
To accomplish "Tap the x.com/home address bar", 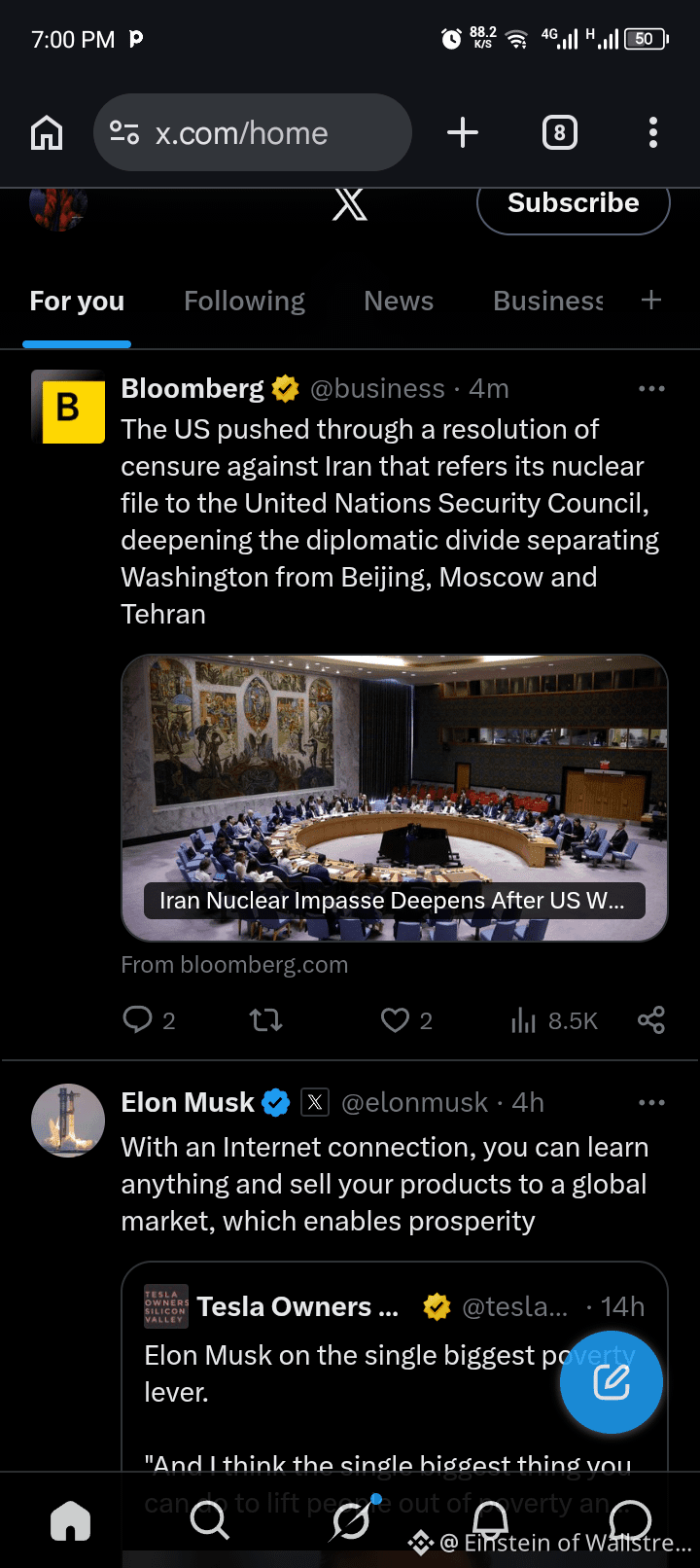I will click(253, 132).
